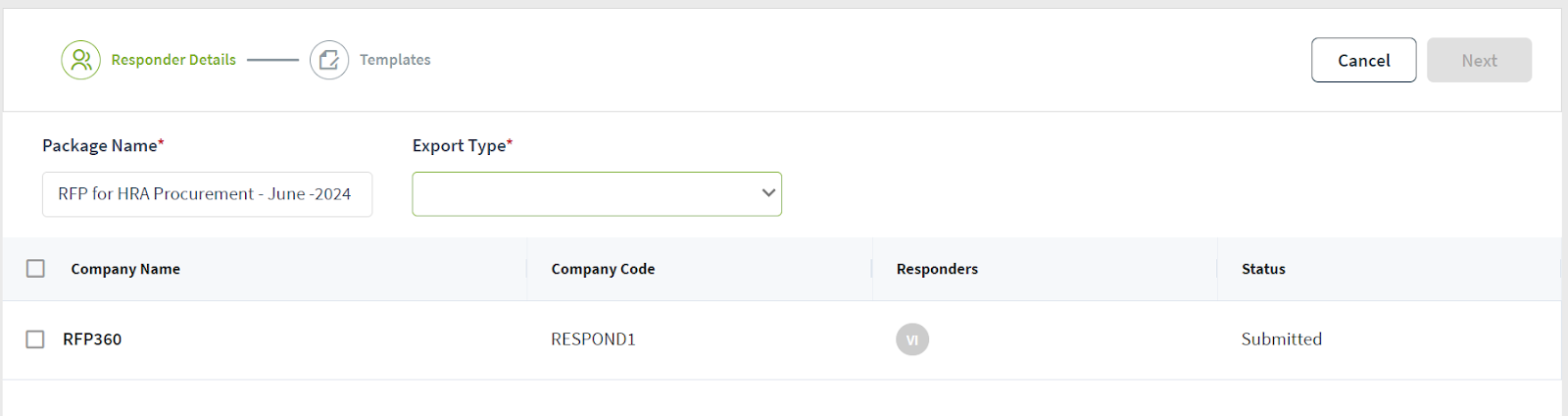
Task: Click the VI responder avatar badge
Action: [912, 339]
